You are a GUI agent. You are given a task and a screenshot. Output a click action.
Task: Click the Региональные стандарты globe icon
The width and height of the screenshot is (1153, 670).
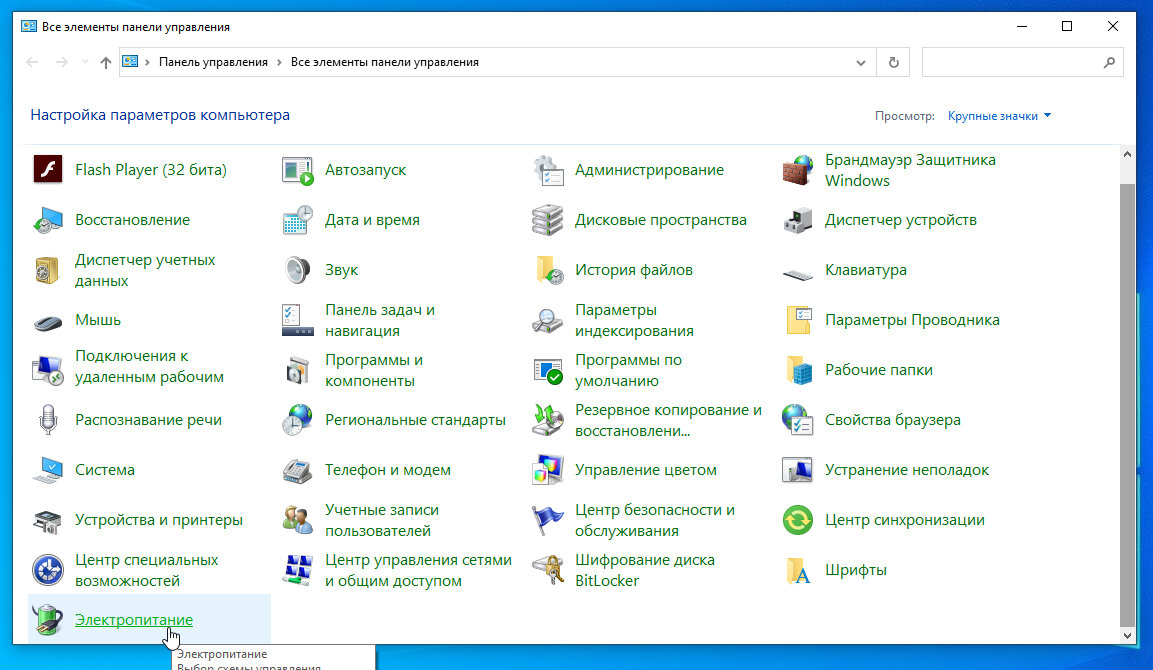[298, 420]
